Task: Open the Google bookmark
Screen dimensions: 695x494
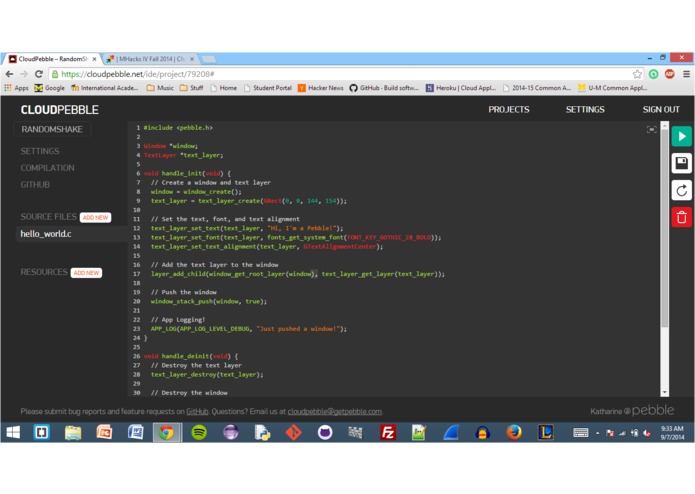Action: [x=50, y=88]
